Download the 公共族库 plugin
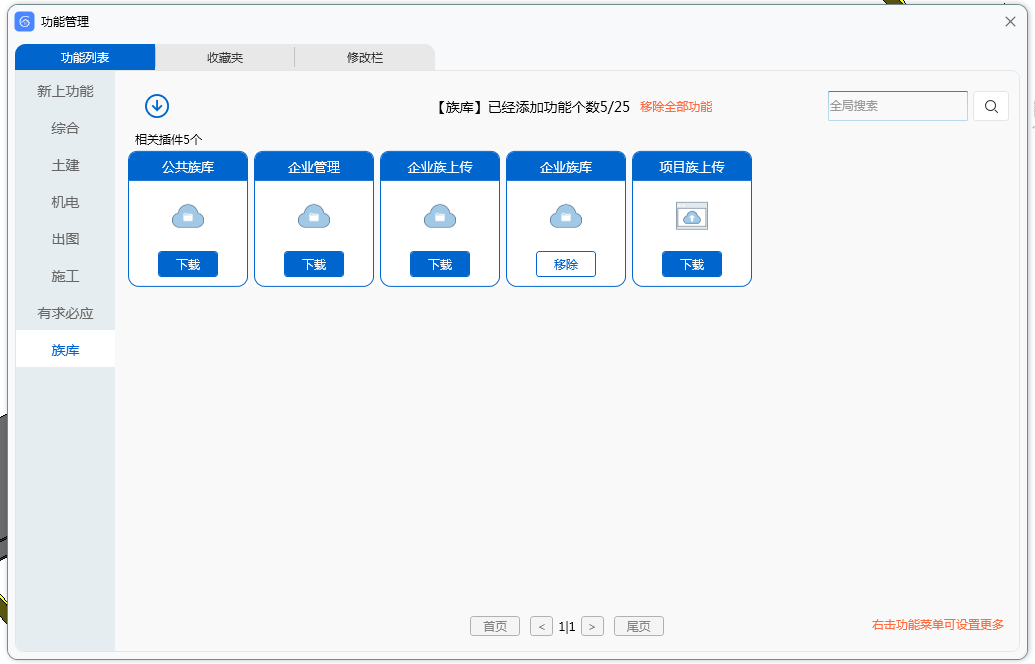The height and width of the screenshot is (664, 1035). coord(188,264)
